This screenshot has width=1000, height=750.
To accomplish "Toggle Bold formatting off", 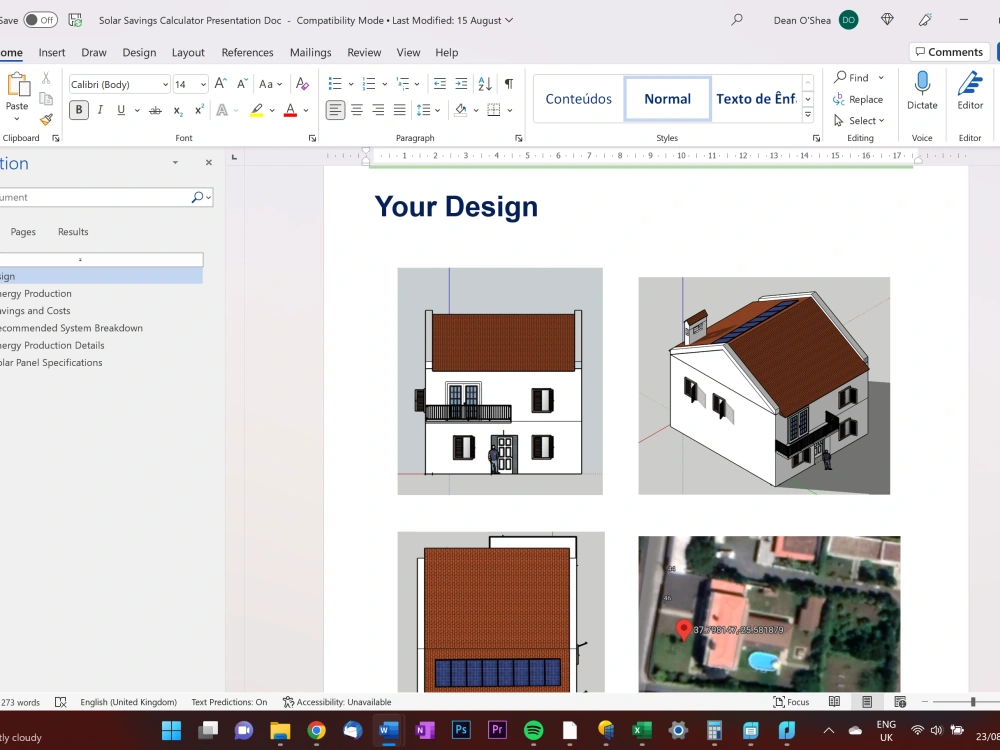I will [79, 110].
